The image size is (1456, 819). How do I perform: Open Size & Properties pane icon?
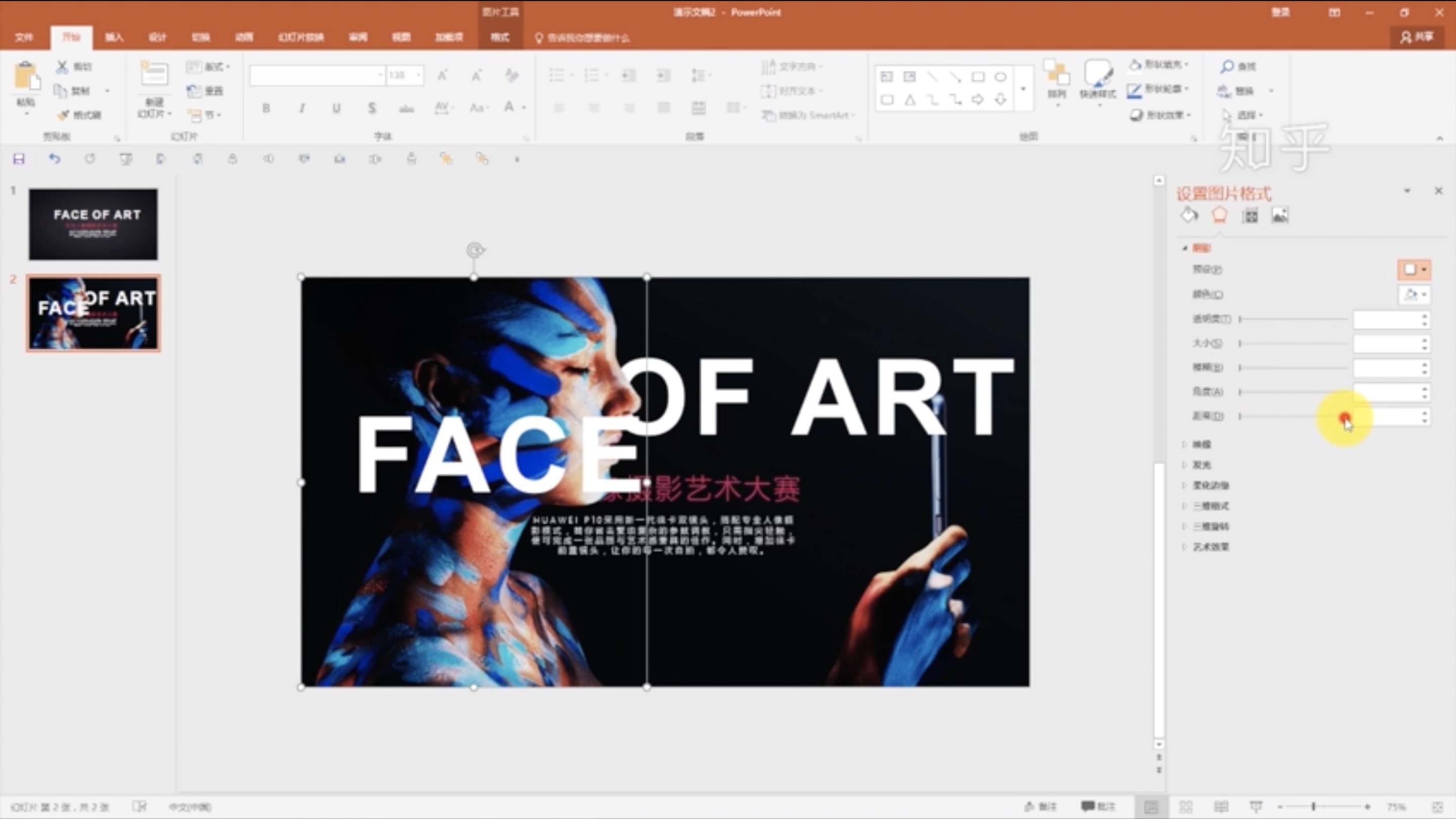[x=1250, y=215]
